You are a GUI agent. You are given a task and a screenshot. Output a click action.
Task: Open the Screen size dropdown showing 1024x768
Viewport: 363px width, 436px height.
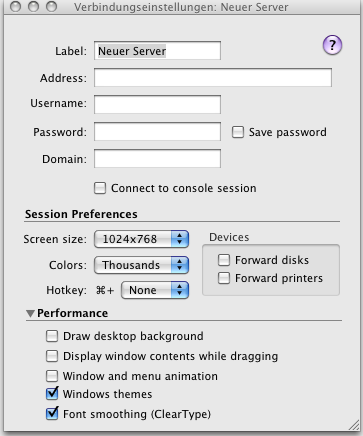[142, 239]
